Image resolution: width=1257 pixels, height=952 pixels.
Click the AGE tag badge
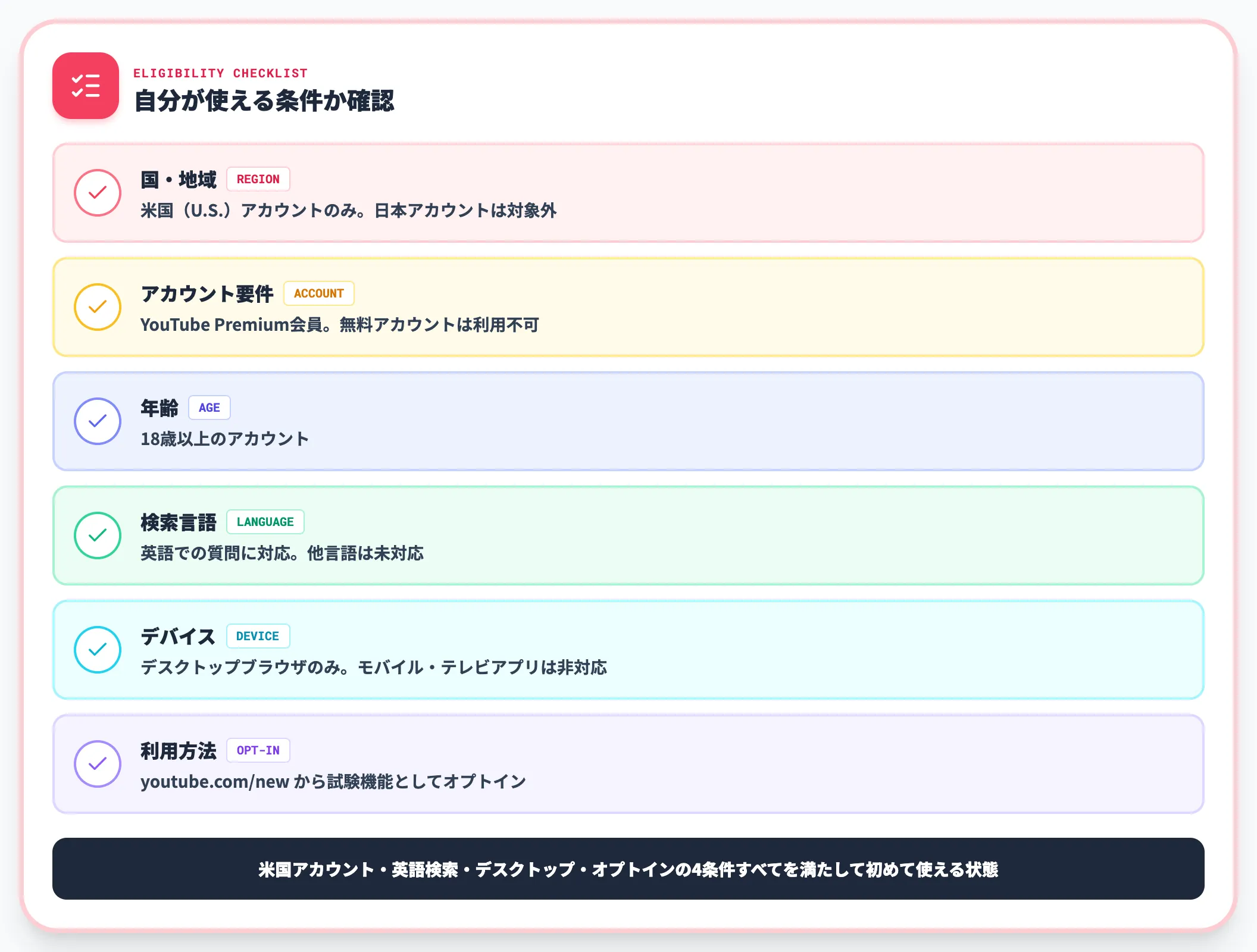tap(209, 408)
